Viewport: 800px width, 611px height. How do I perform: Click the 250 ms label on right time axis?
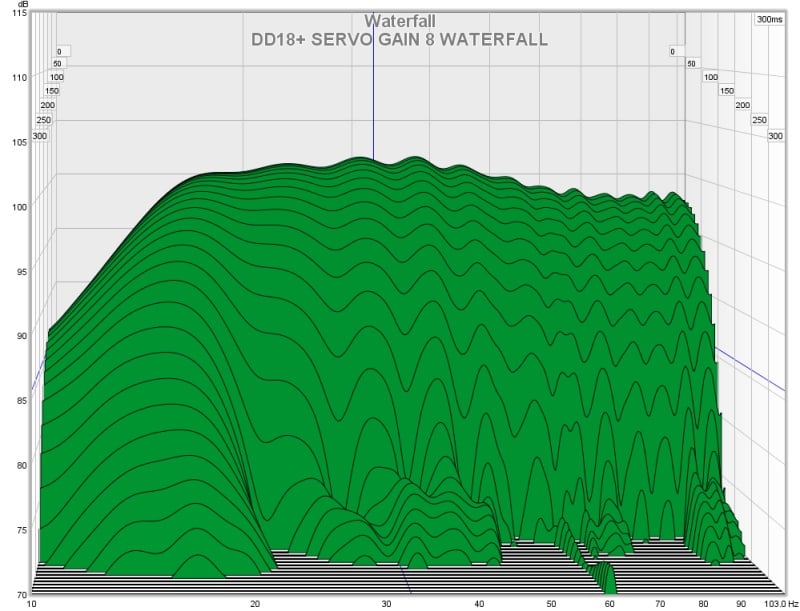click(x=757, y=120)
